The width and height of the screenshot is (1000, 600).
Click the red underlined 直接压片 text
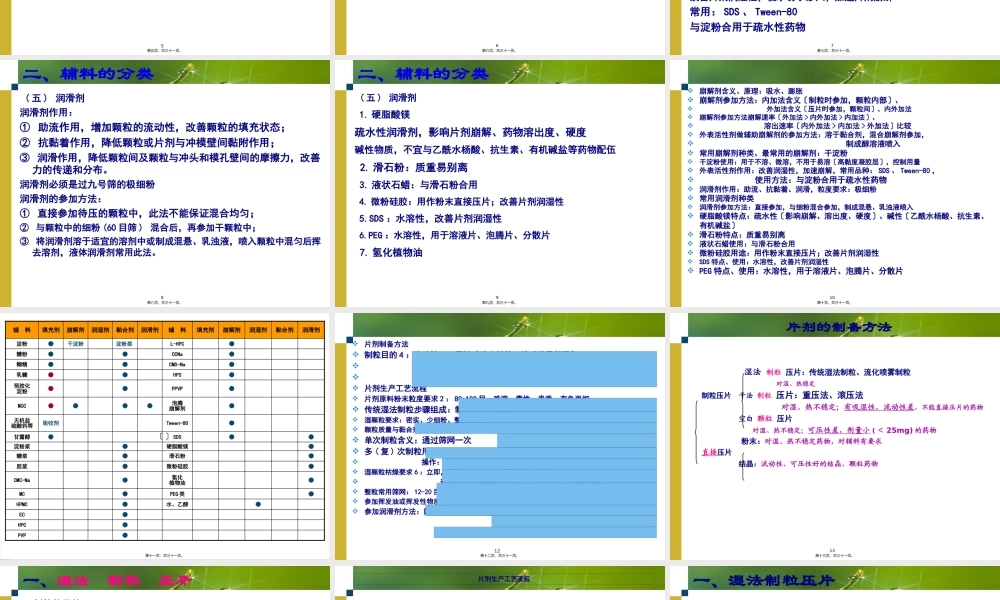717,452
